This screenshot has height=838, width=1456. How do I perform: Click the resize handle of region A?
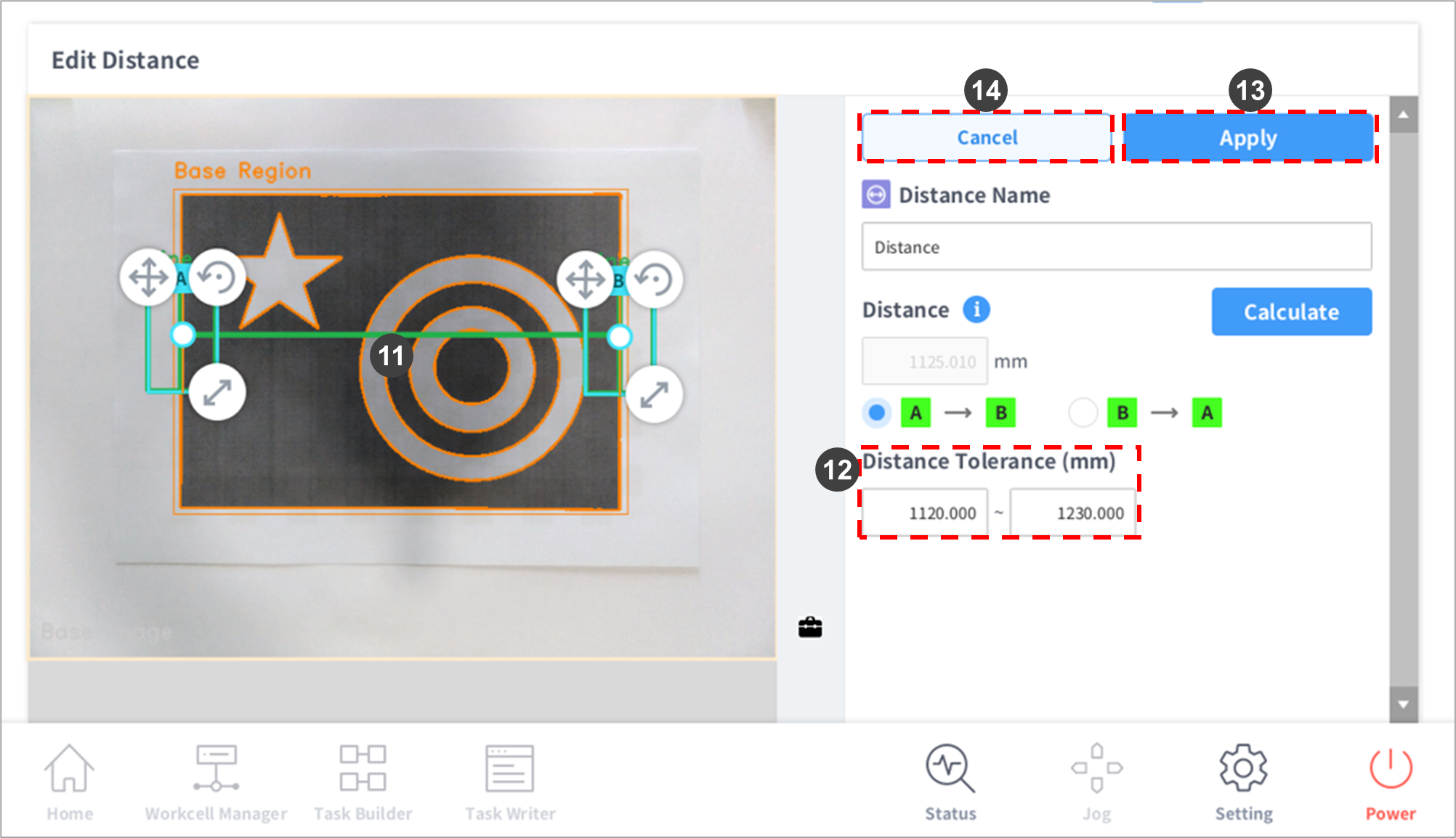217,393
